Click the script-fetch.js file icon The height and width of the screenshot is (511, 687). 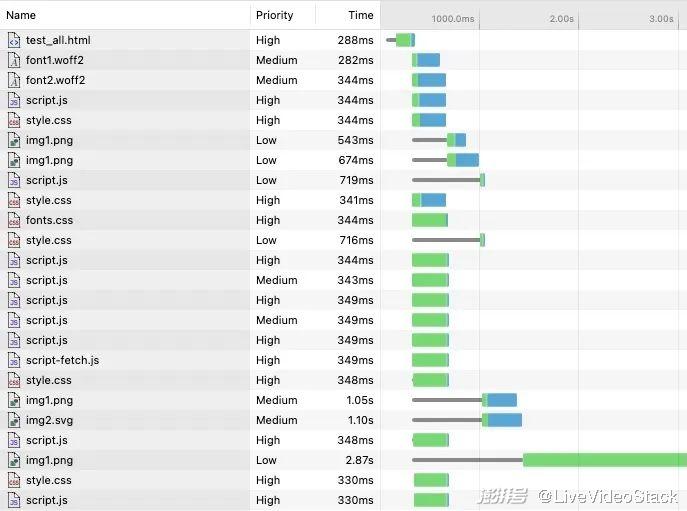(14, 360)
